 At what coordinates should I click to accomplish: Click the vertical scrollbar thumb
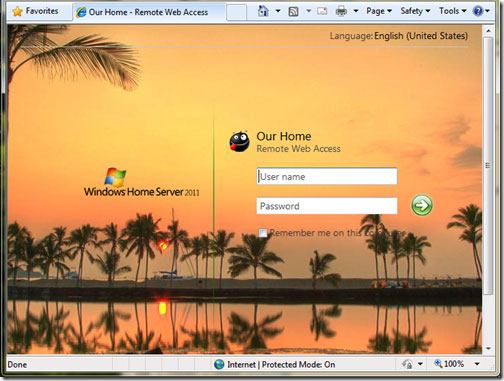click(488, 166)
